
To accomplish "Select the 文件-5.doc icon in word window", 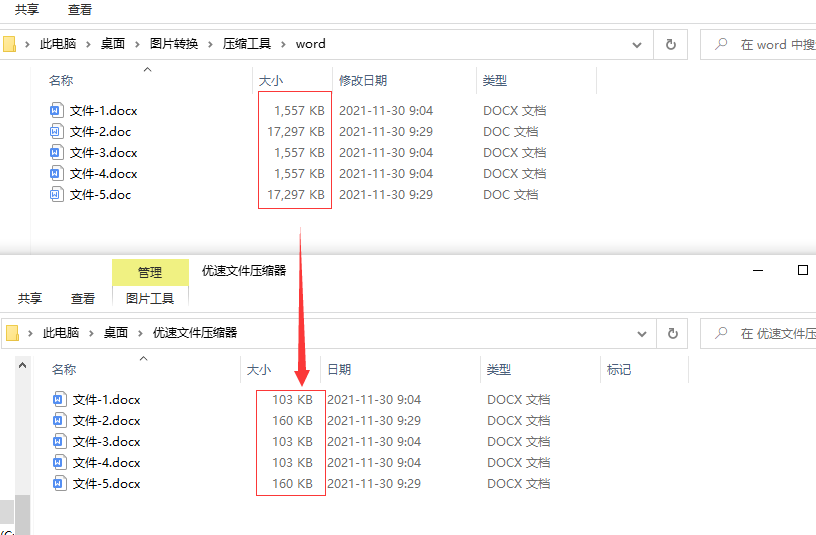I will (x=56, y=195).
